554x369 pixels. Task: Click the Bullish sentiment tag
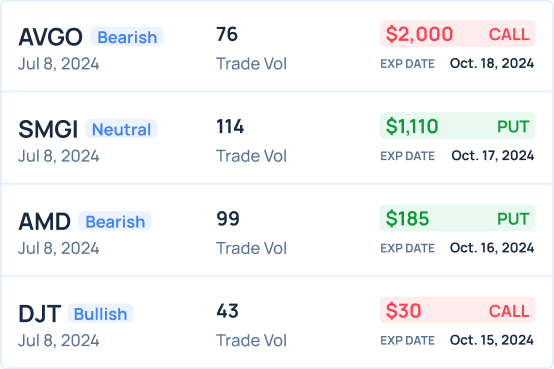pyautogui.click(x=100, y=314)
